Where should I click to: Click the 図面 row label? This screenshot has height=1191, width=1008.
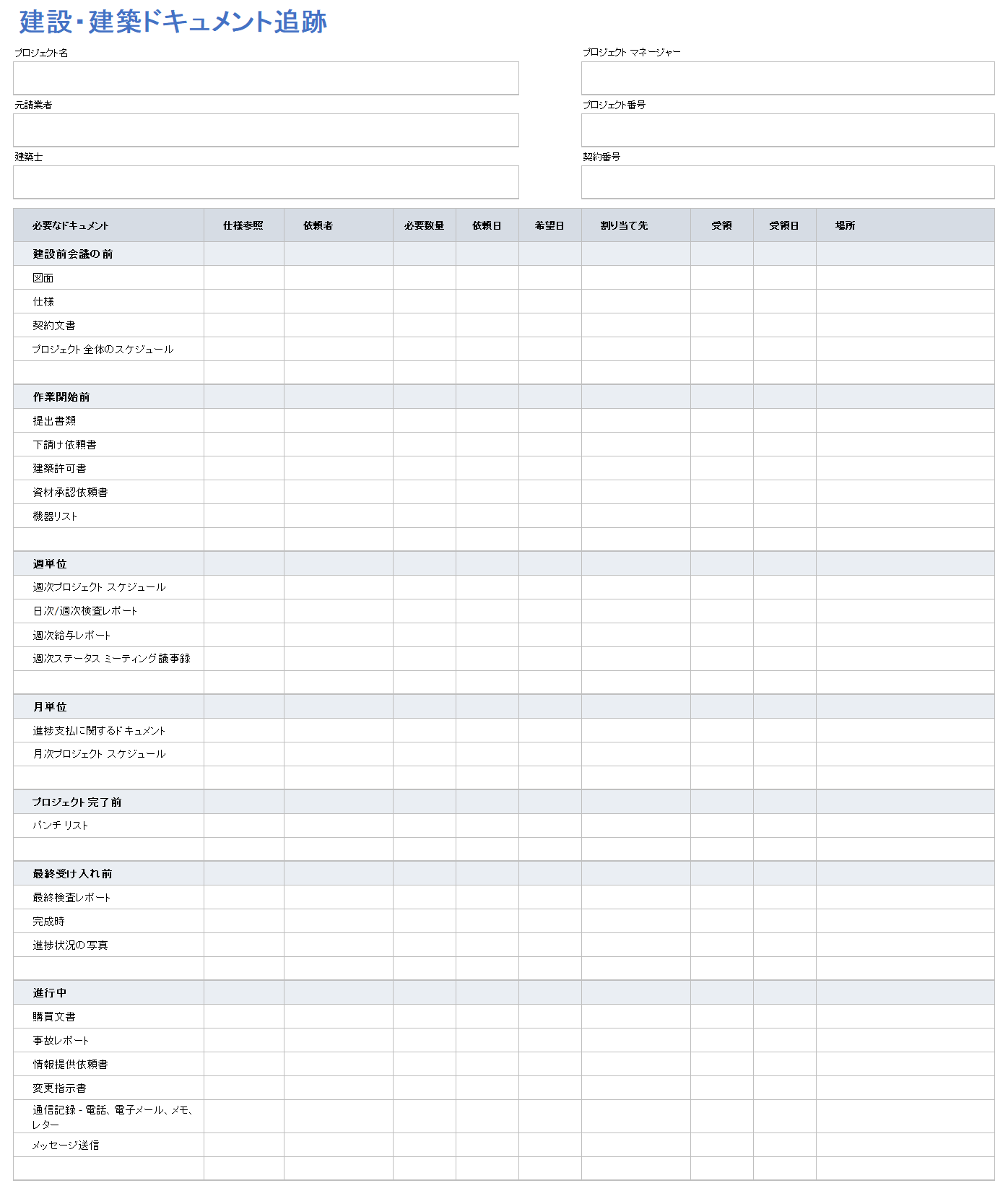click(43, 277)
